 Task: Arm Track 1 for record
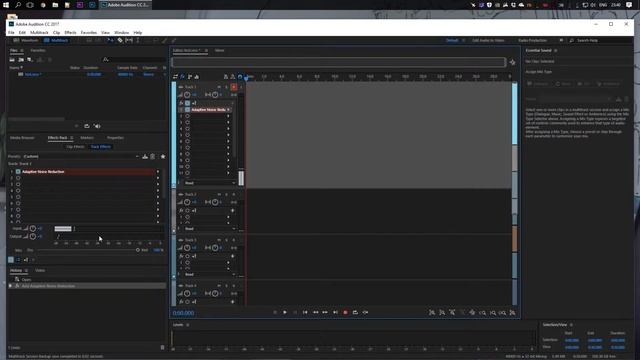coord(233,87)
